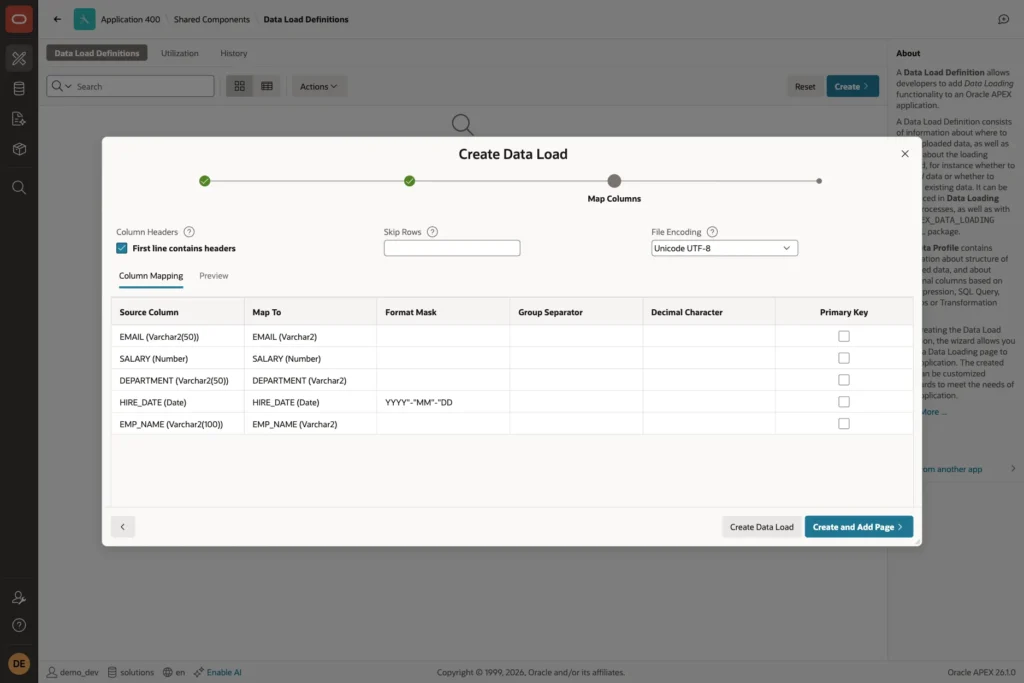The height and width of the screenshot is (683, 1024).
Task: Expand the from another app chevron
Action: click(1013, 469)
